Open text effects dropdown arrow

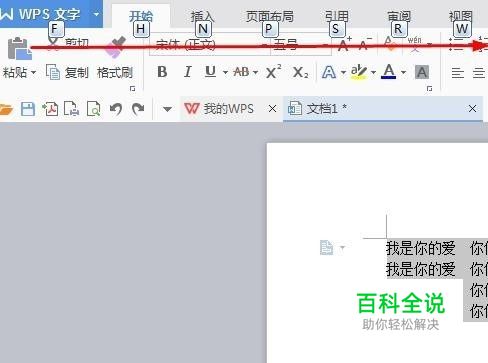click(x=343, y=72)
